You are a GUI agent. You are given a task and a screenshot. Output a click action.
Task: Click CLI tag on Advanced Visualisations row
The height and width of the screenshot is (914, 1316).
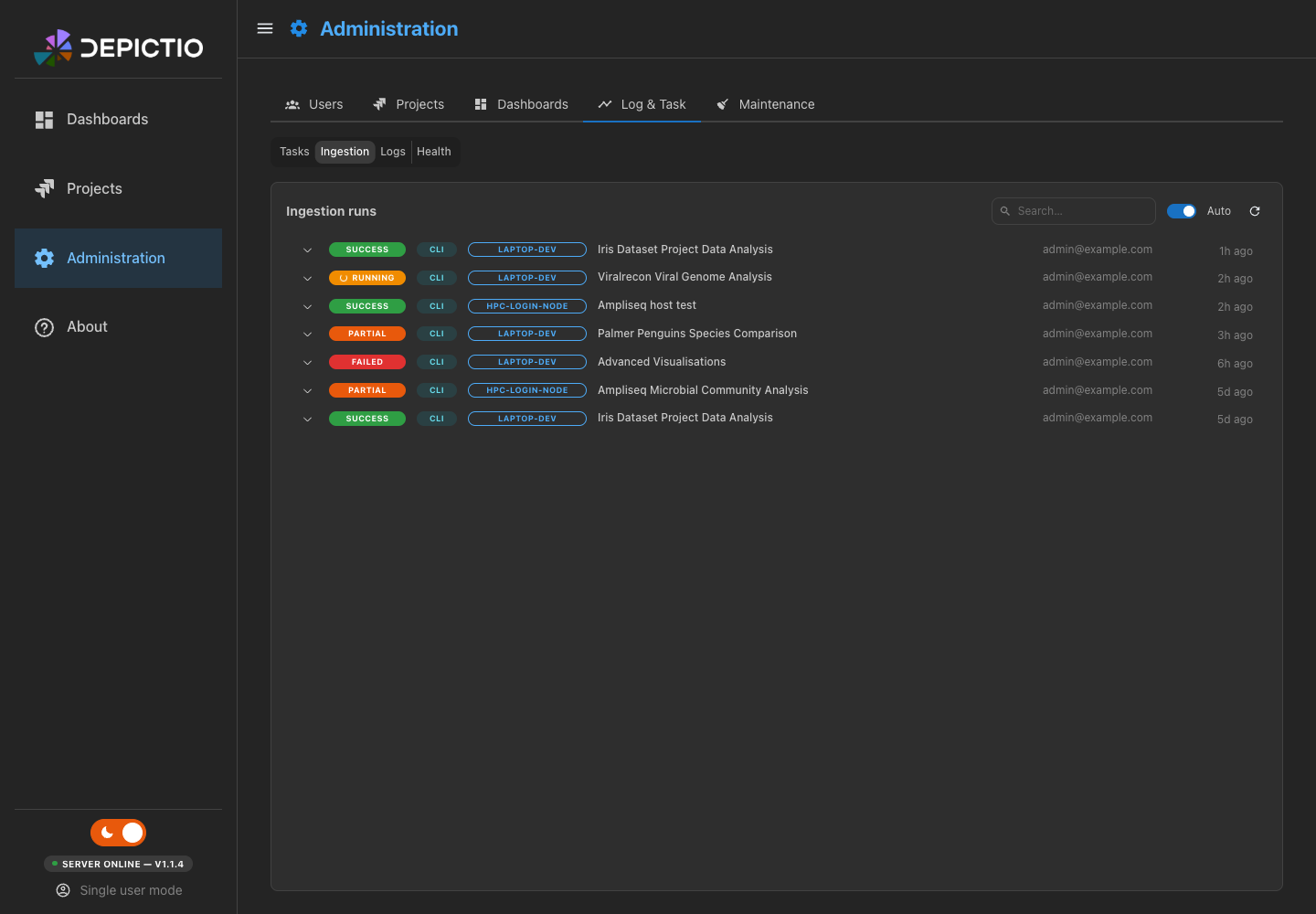point(437,362)
